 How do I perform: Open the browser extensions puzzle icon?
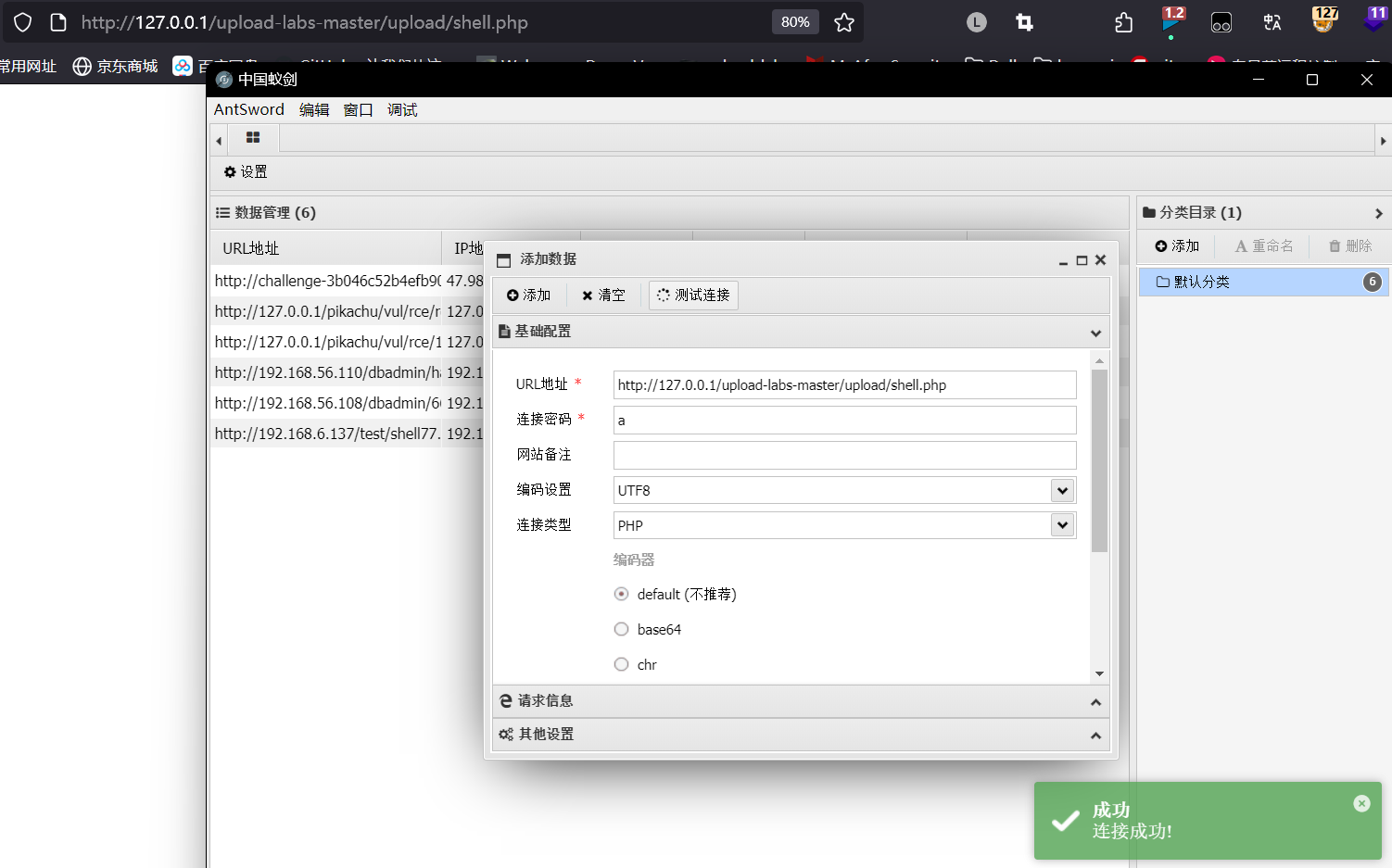tap(1123, 22)
